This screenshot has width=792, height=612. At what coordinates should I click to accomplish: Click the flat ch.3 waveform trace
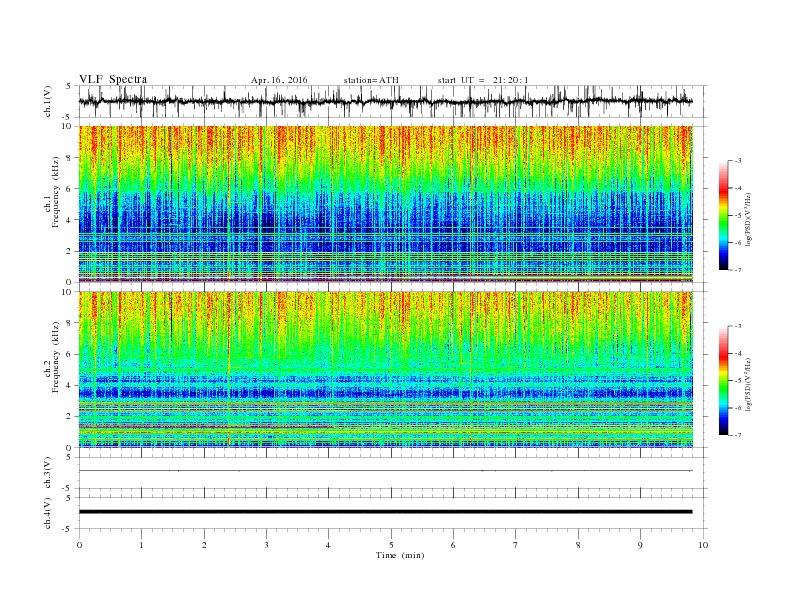point(385,471)
